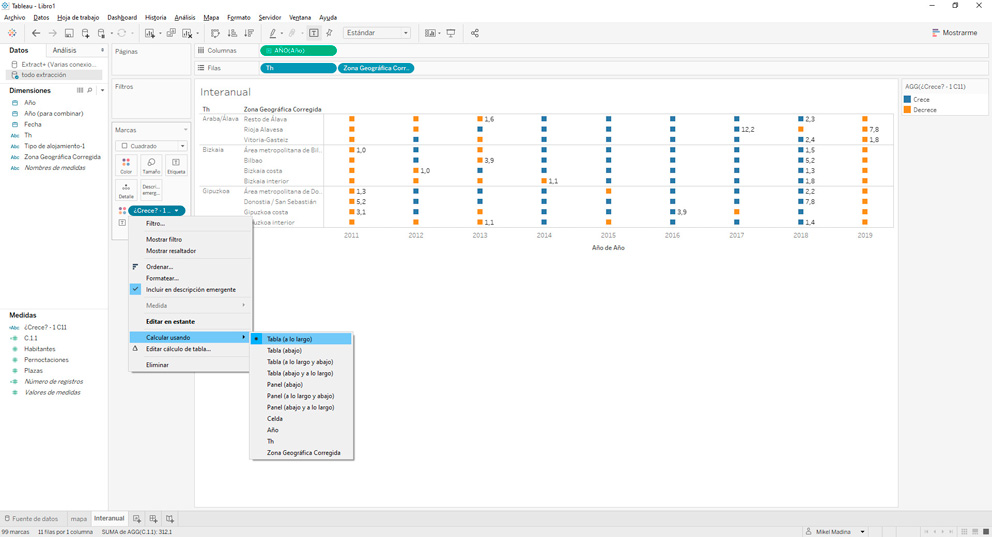Open the Color marks card button

[126, 165]
